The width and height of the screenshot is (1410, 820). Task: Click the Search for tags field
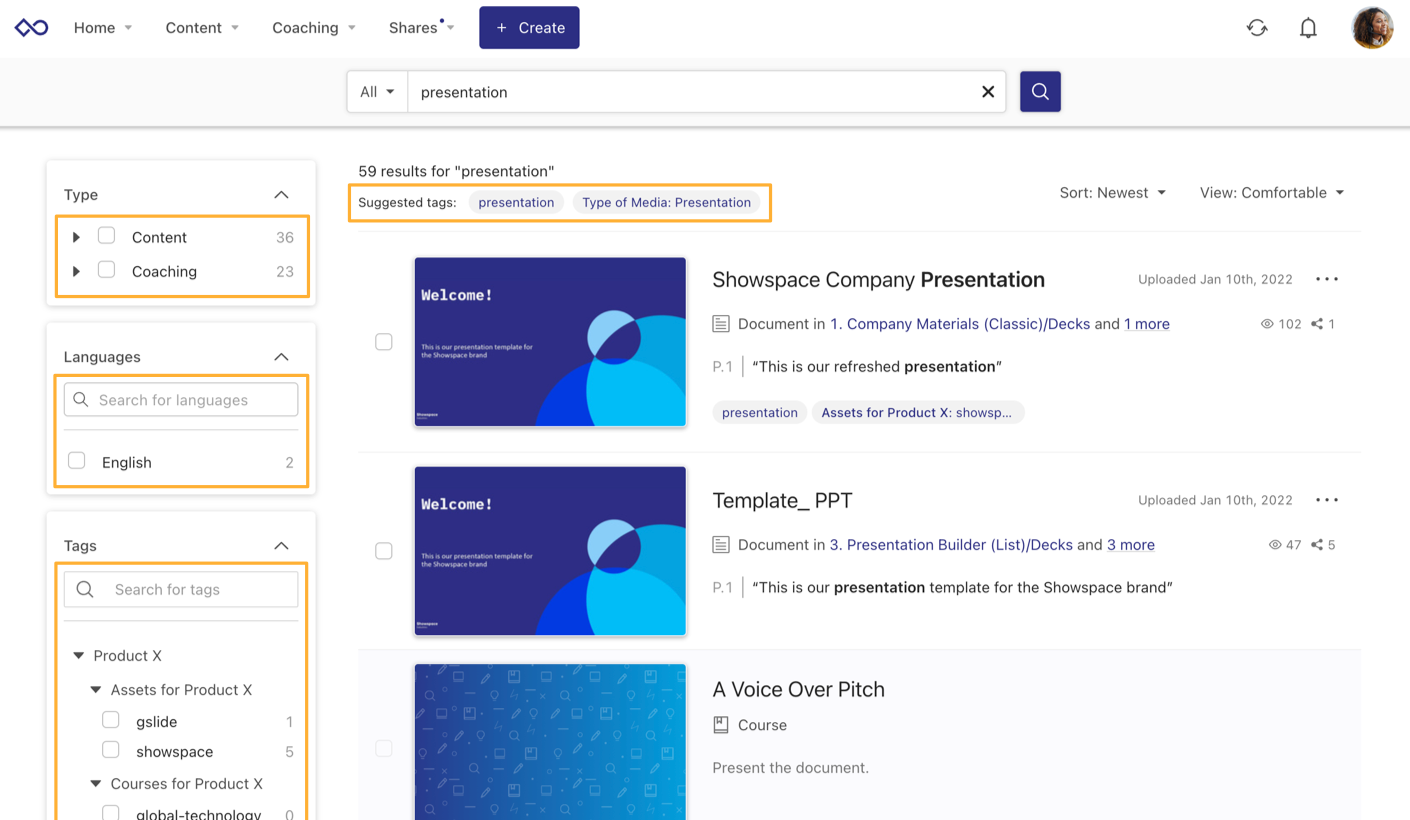click(x=181, y=589)
